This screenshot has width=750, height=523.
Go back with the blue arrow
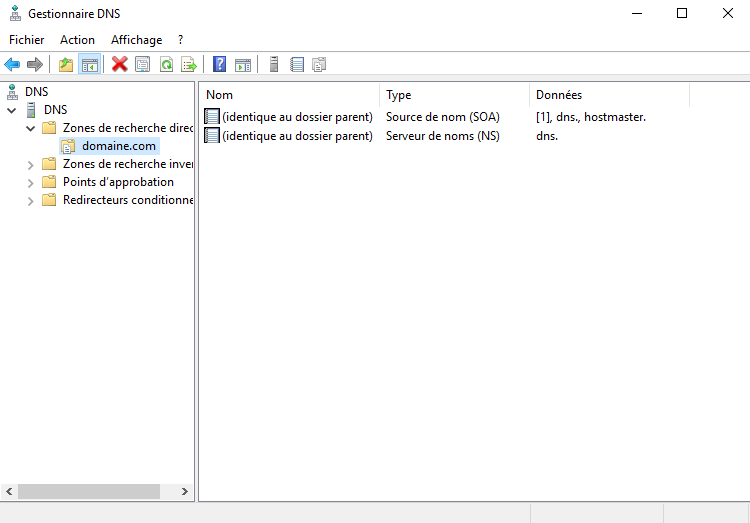(12, 64)
